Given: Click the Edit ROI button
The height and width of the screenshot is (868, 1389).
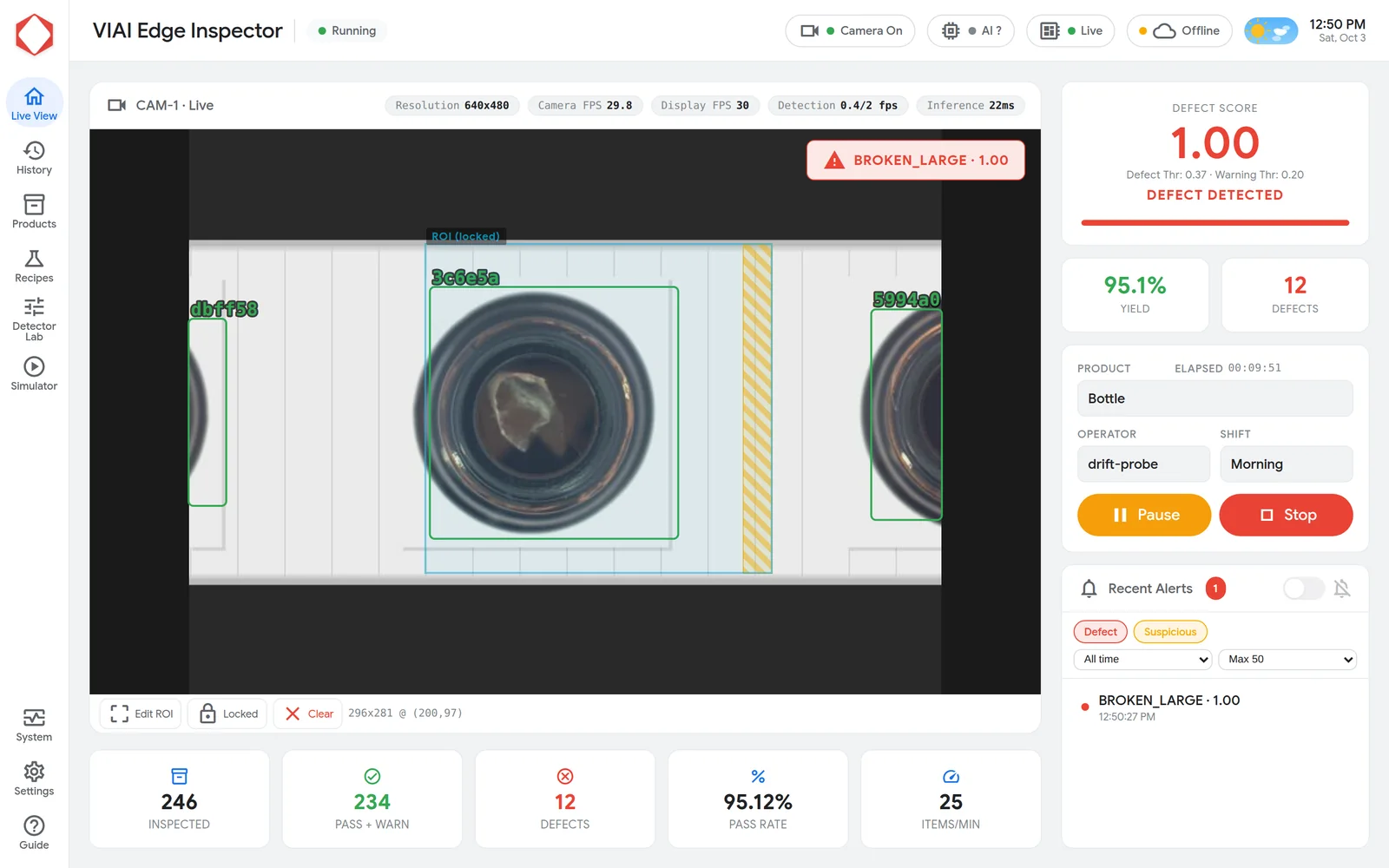Looking at the screenshot, I should pyautogui.click(x=142, y=713).
